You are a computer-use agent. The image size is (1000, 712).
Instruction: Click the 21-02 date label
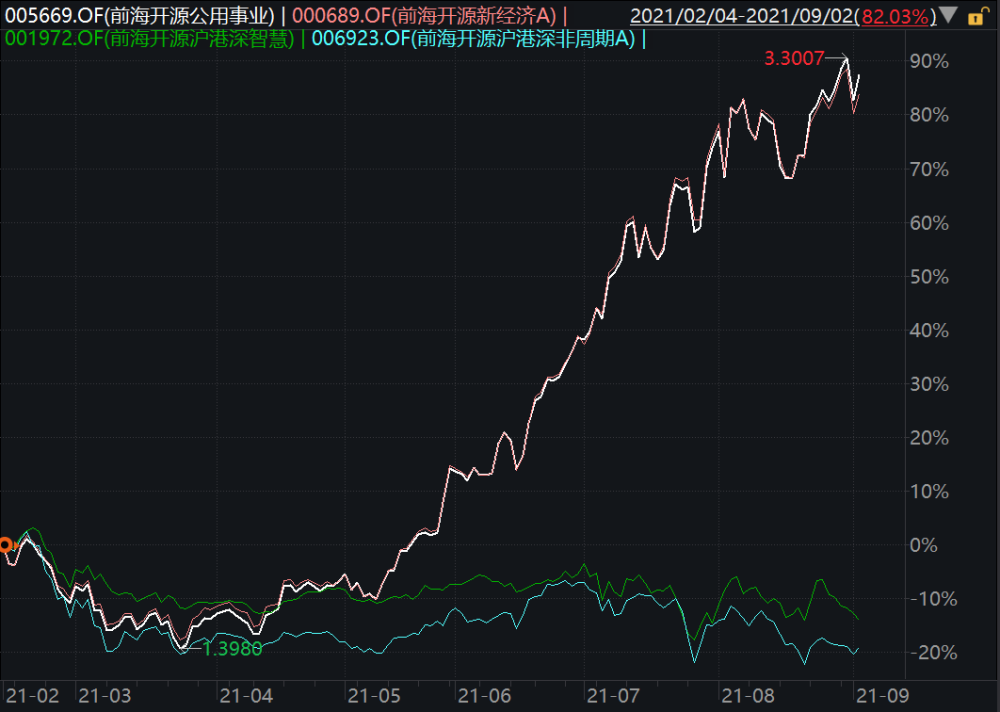click(32, 695)
